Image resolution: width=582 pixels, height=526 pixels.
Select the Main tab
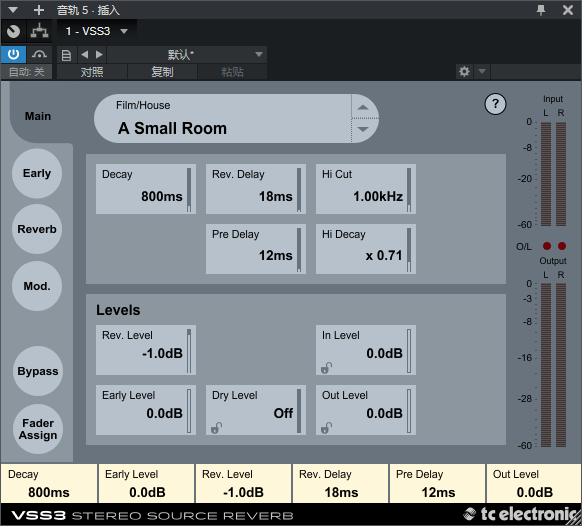(x=38, y=116)
